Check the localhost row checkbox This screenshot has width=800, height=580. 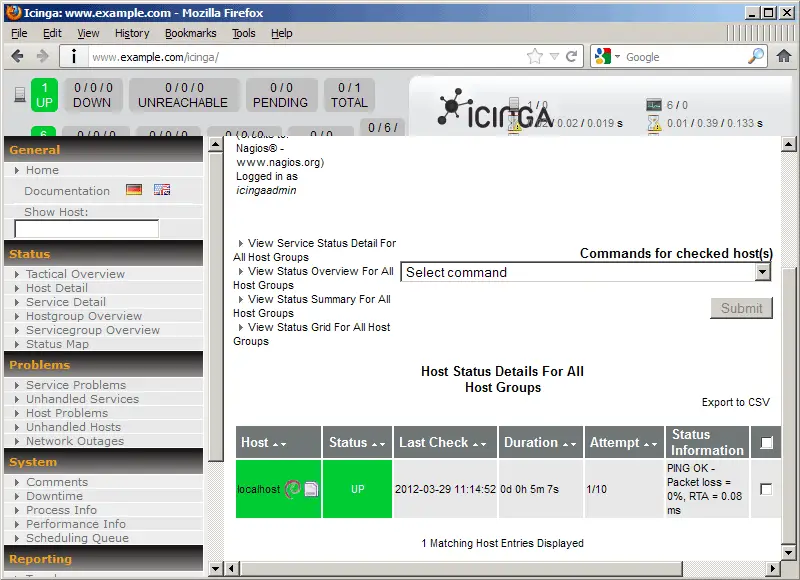coord(766,489)
